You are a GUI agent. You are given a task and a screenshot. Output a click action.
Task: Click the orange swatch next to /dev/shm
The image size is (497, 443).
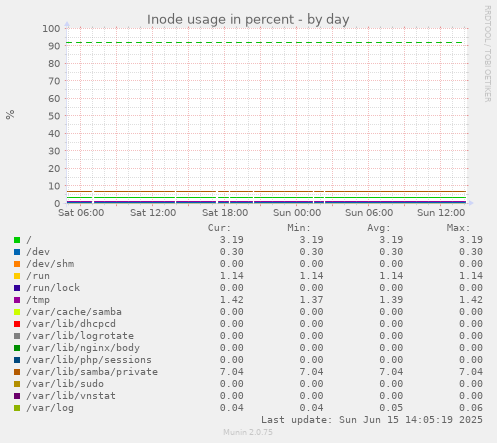click(x=17, y=264)
